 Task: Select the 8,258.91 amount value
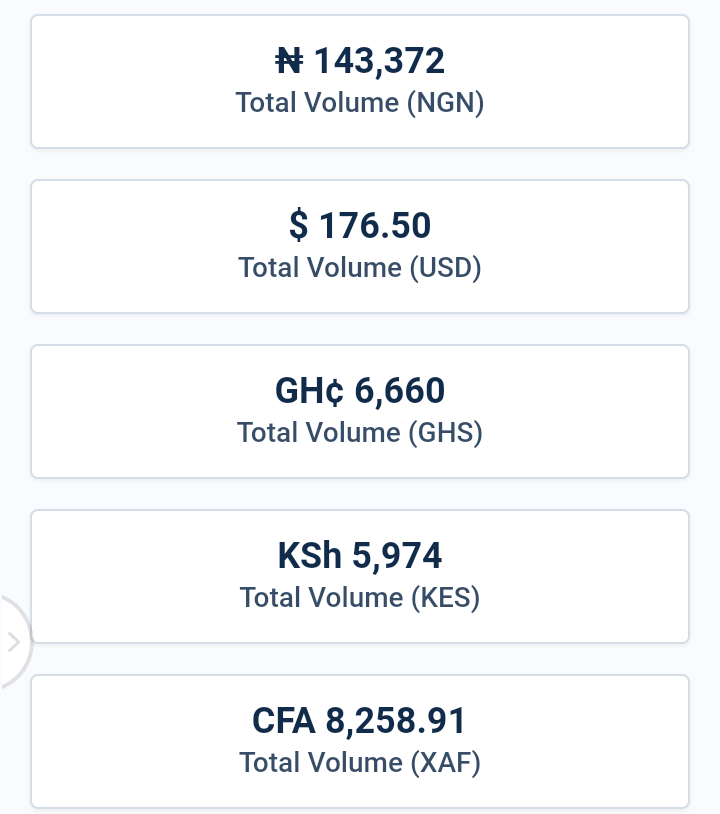(x=396, y=721)
